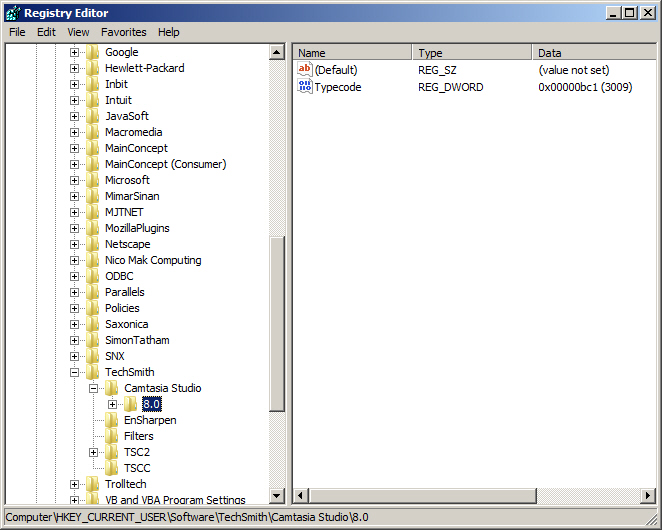The height and width of the screenshot is (530, 662).
Task: Select the (Default) value name
Action: (336, 70)
